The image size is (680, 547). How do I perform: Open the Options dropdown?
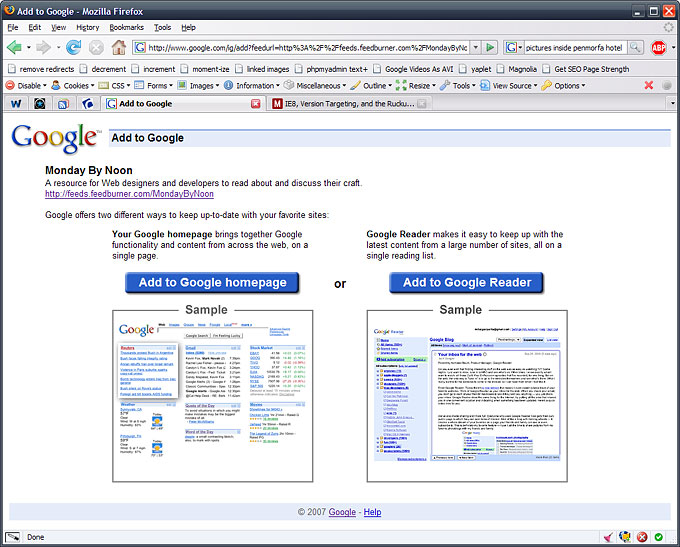click(563, 85)
